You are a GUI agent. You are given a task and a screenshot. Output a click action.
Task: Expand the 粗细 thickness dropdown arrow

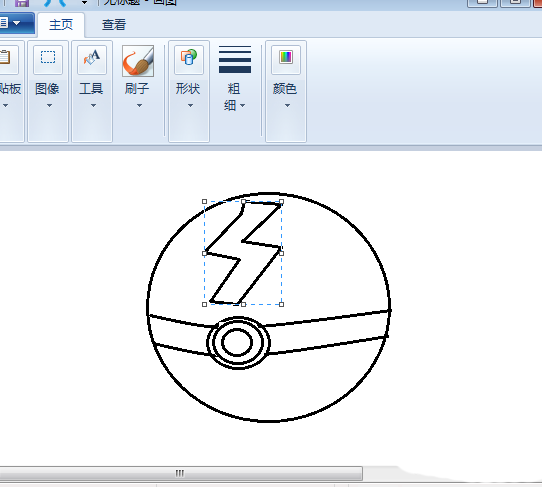pos(243,105)
